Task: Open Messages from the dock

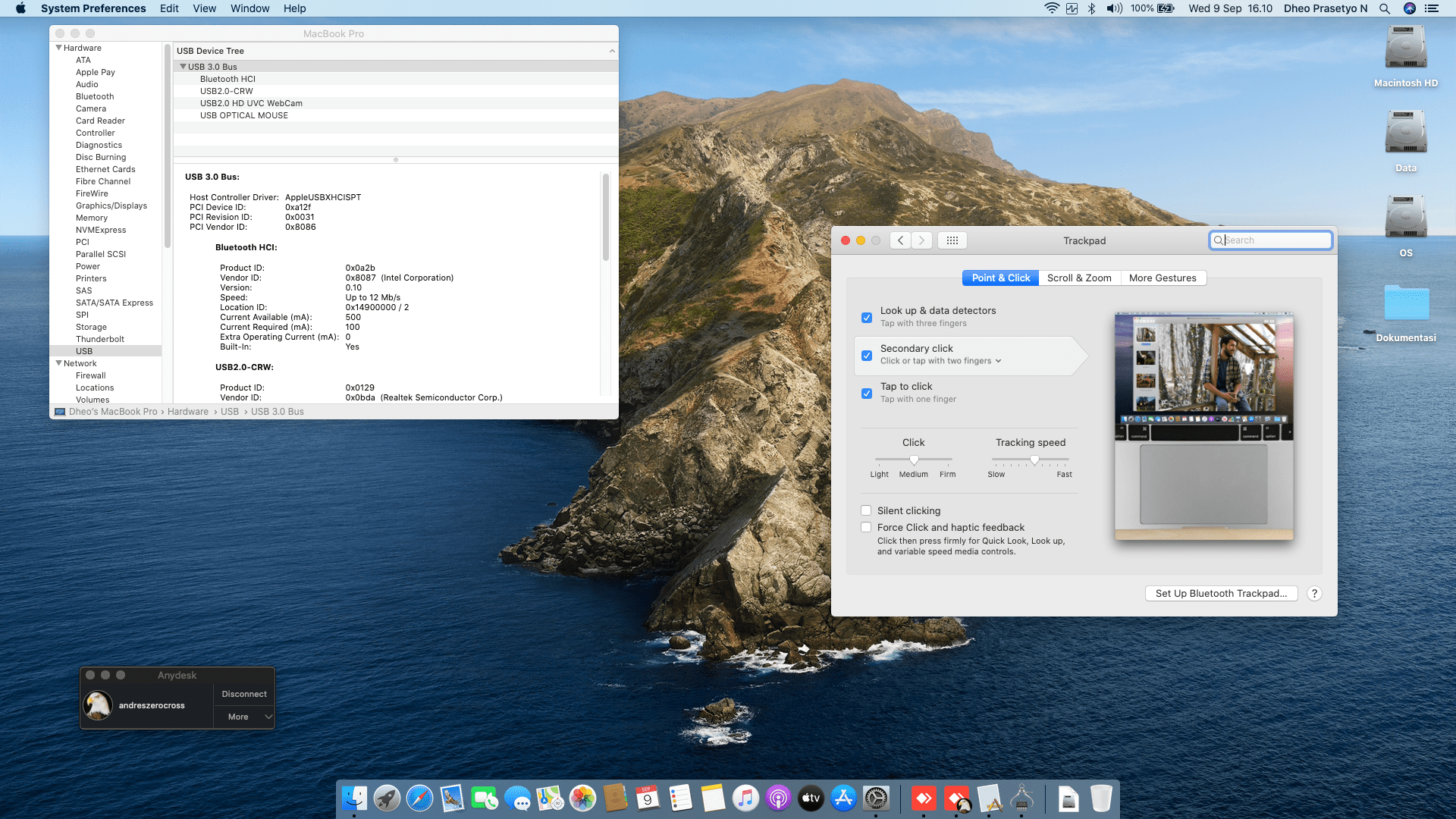Action: tap(517, 798)
